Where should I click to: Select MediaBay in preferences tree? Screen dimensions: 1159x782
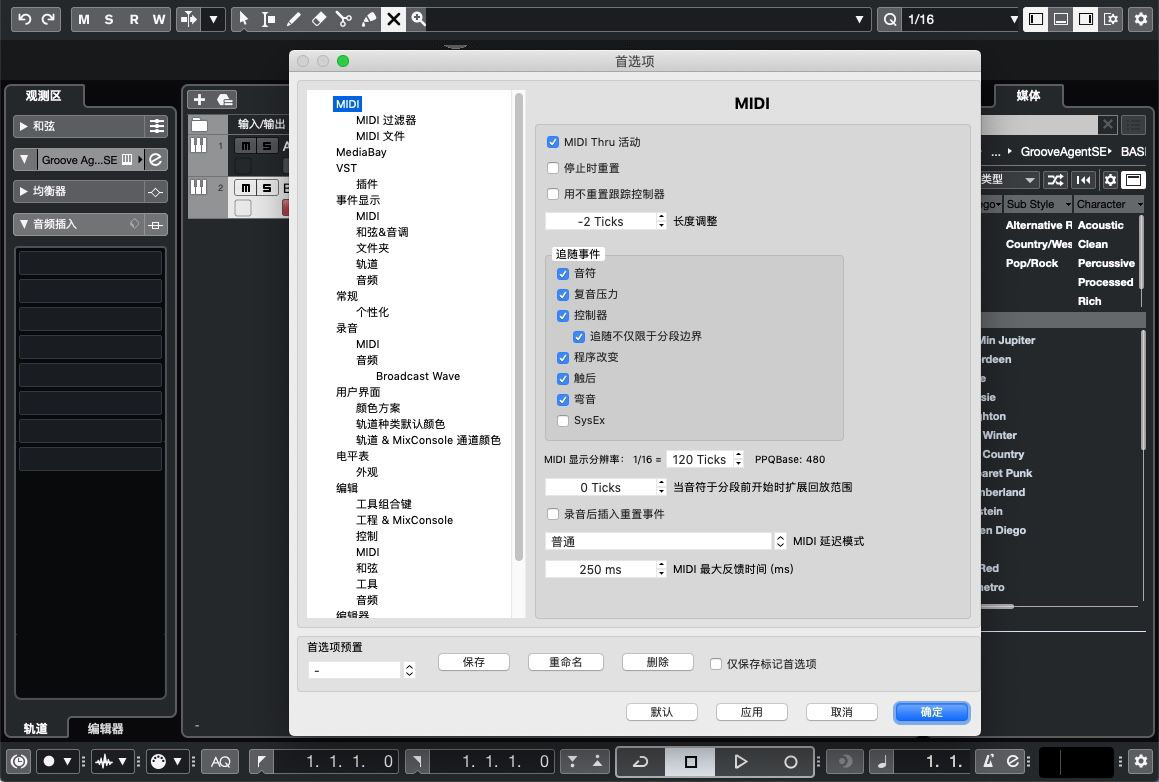[361, 152]
